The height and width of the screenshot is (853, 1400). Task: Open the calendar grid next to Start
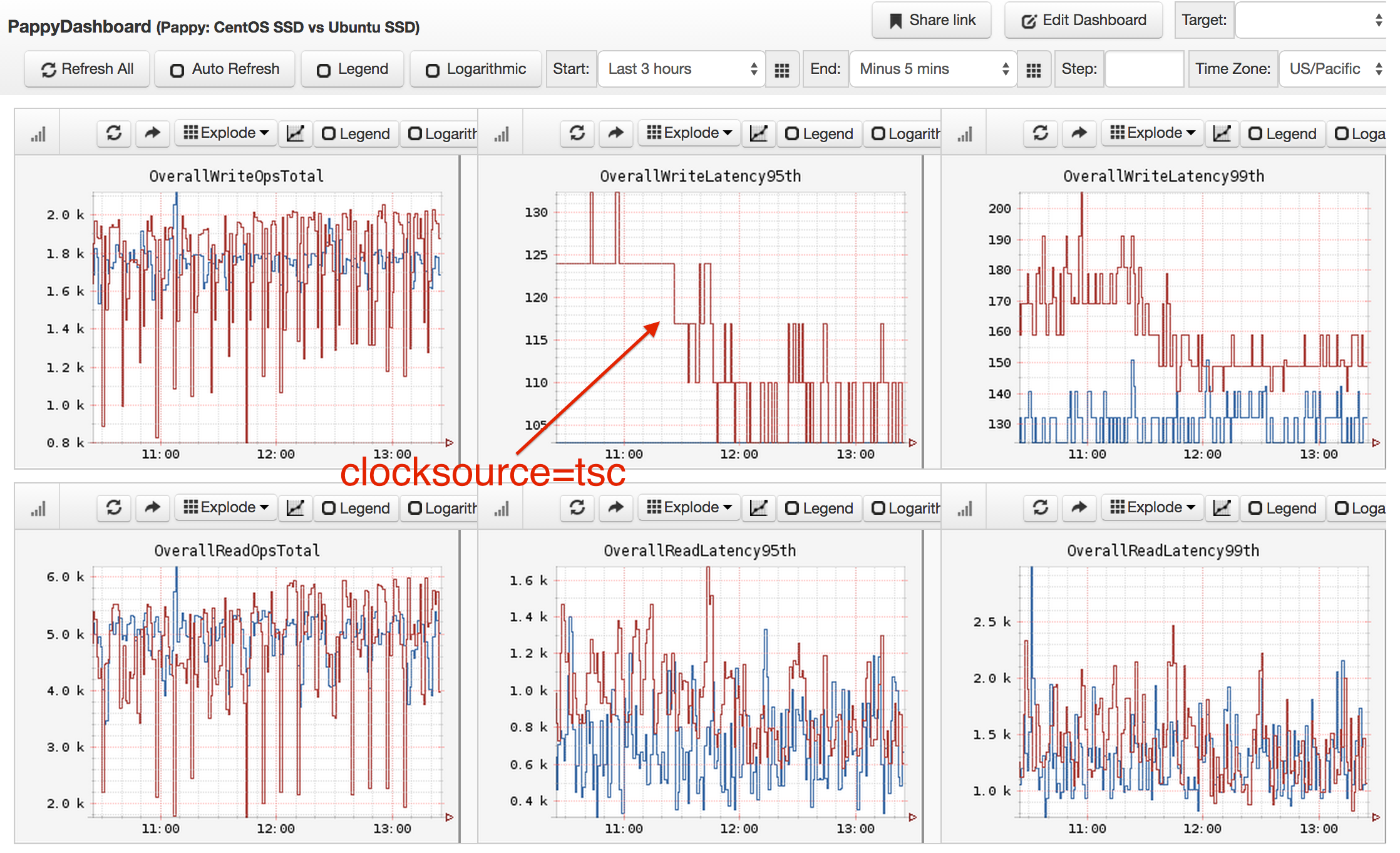(x=781, y=70)
